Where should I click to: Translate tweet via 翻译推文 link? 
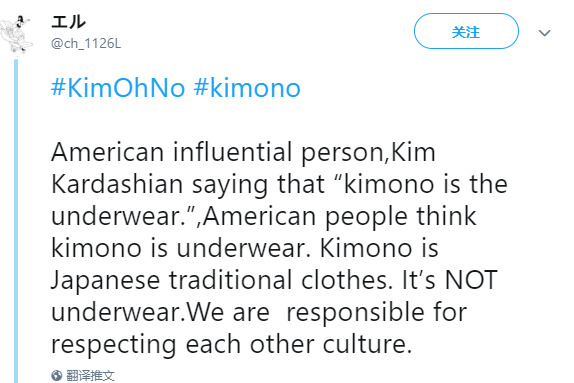(x=90, y=375)
